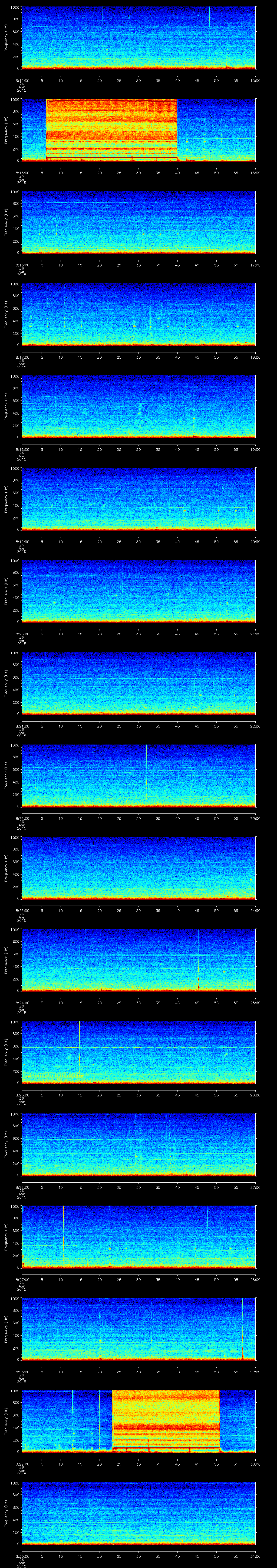
Task: Click the axis end label 27:00
Action: pyautogui.click(x=255, y=1187)
